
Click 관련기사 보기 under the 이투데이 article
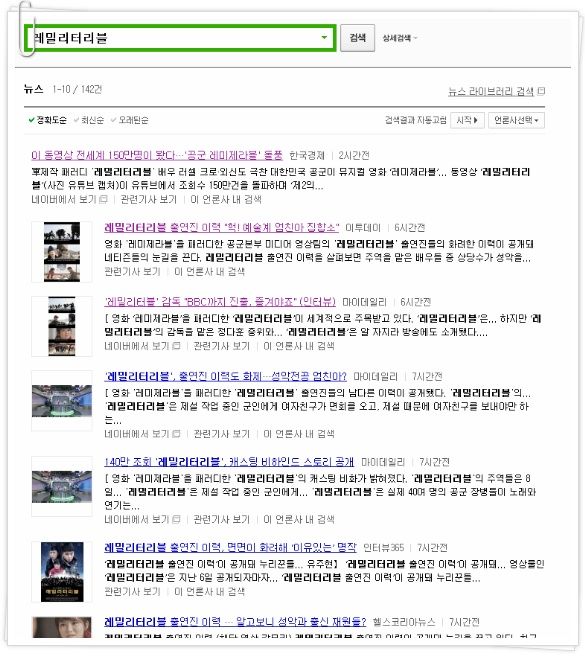[x=132, y=272]
